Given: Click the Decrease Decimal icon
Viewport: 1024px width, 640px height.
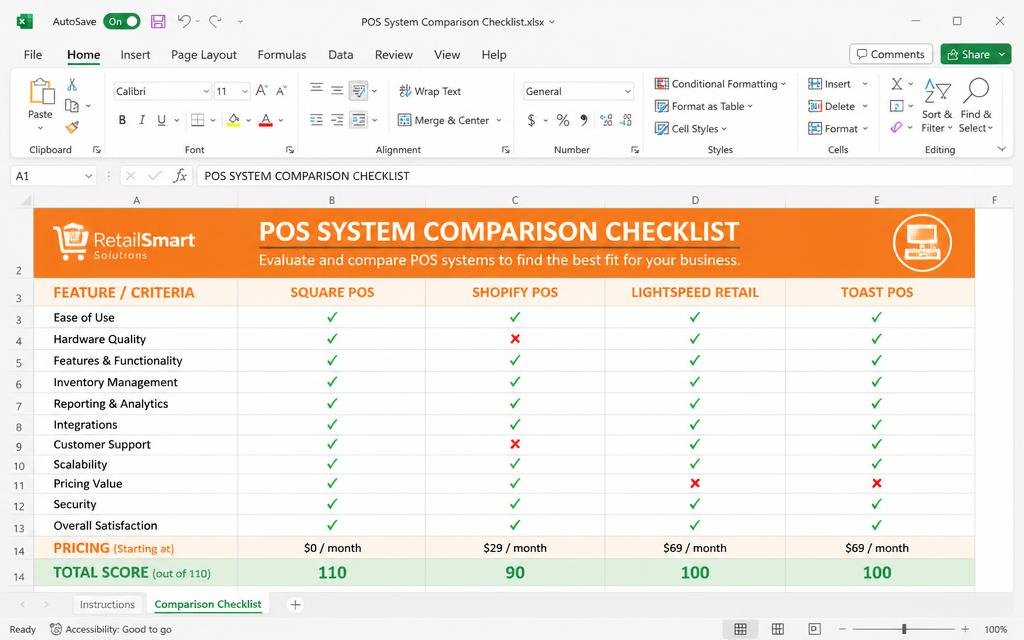Looking at the screenshot, I should 626,120.
